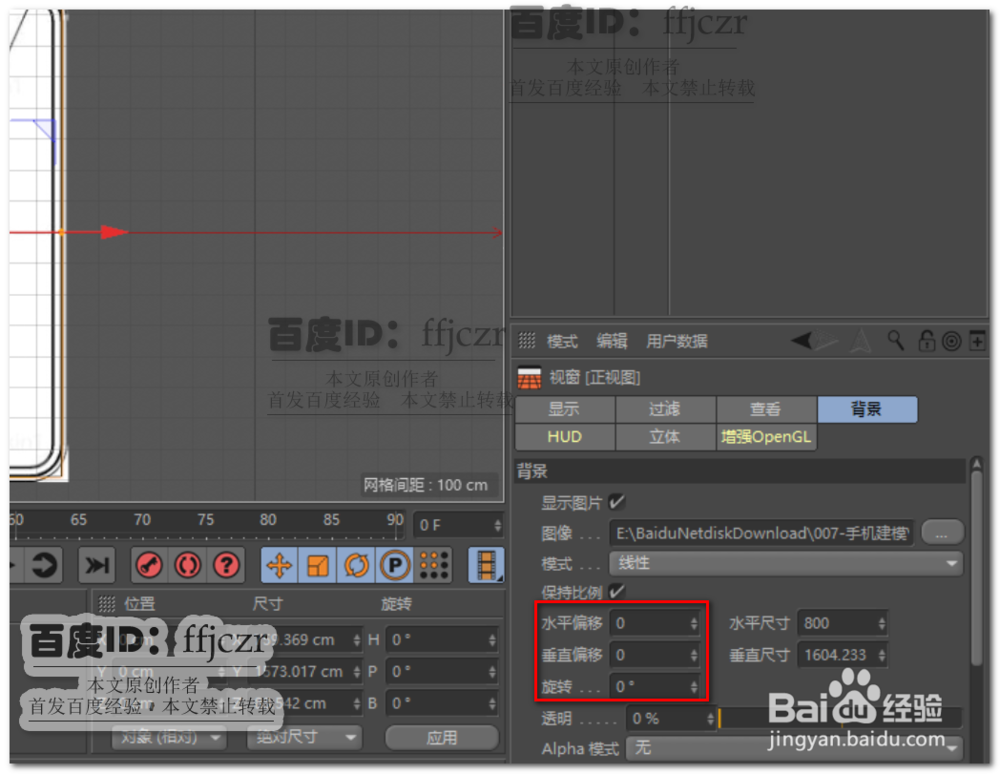Image resolution: width=1000 pixels, height=774 pixels.
Task: Toggle point level animation dots icon
Action: 434,565
